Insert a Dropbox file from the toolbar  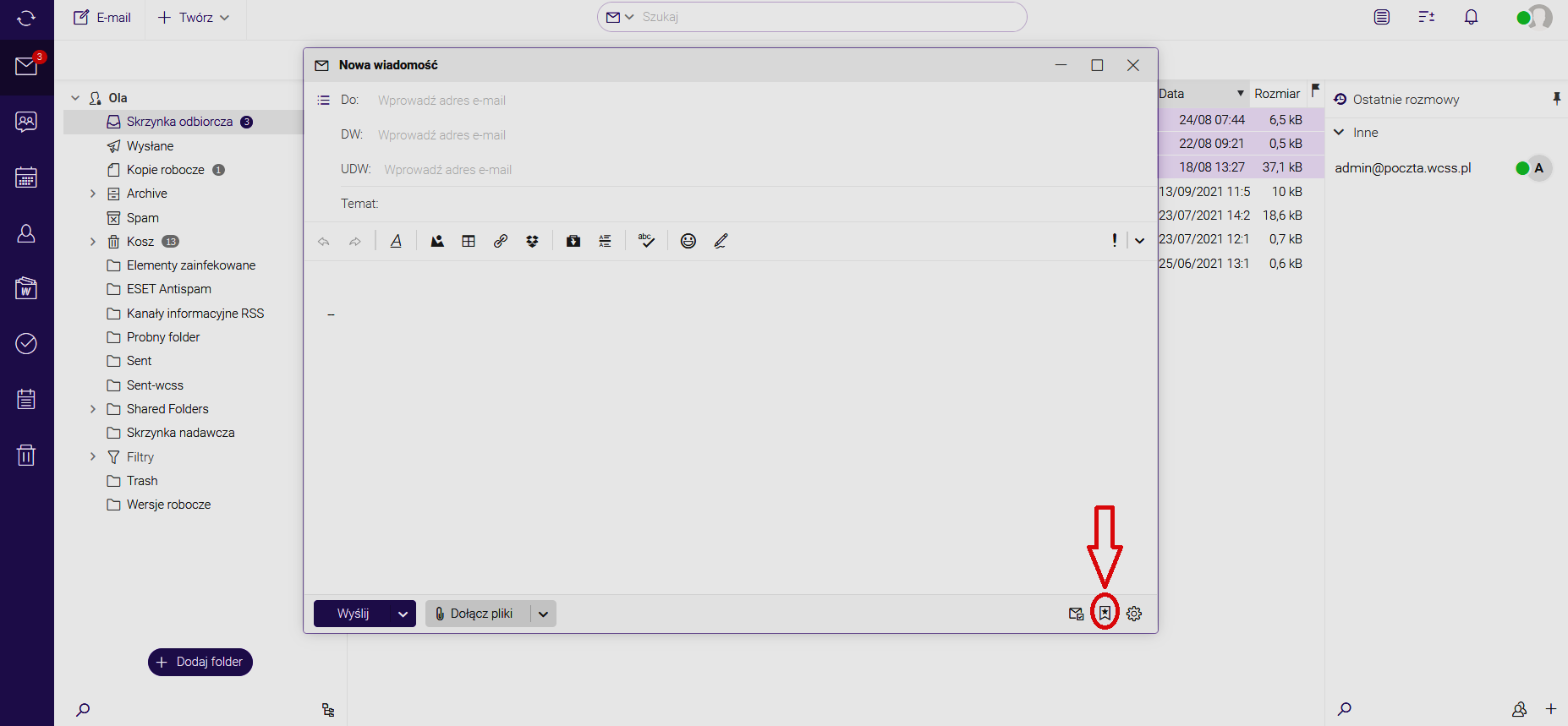pyautogui.click(x=532, y=242)
